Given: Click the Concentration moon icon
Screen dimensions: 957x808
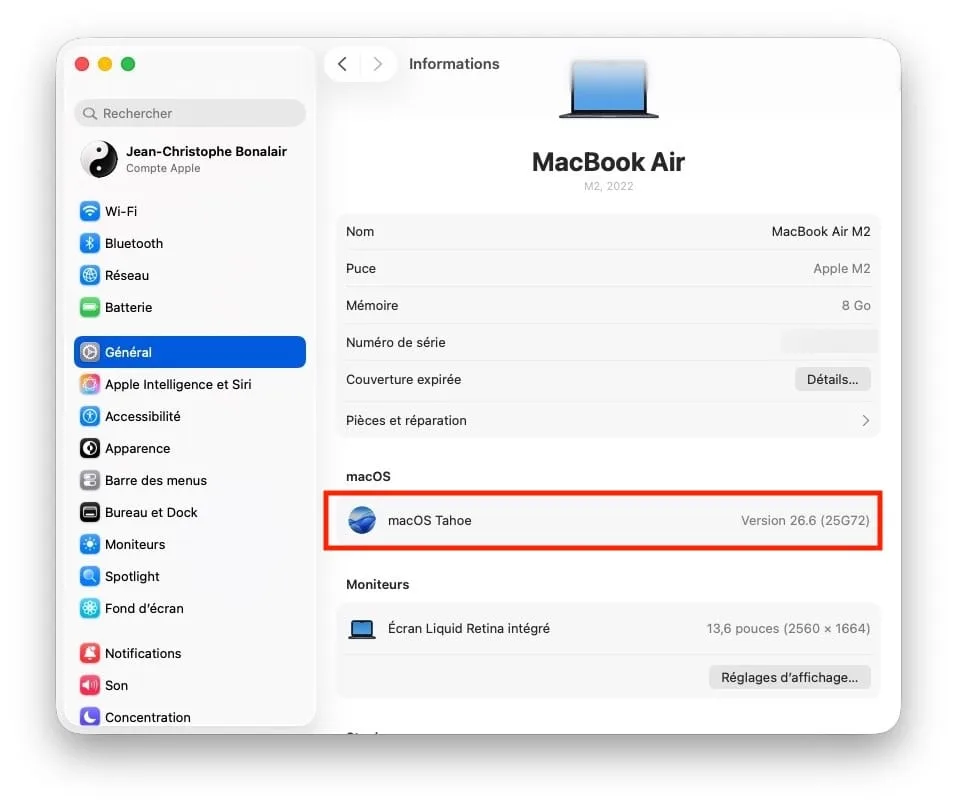Looking at the screenshot, I should click(90, 716).
